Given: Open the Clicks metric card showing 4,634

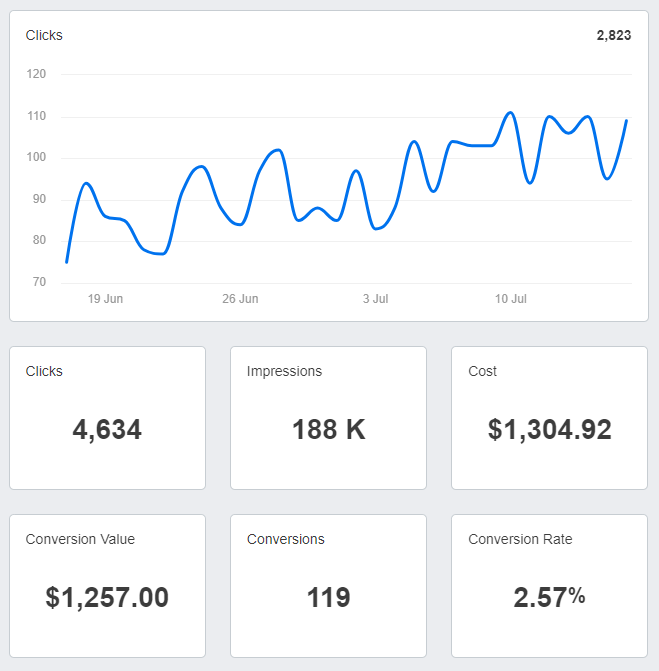Looking at the screenshot, I should coord(107,418).
